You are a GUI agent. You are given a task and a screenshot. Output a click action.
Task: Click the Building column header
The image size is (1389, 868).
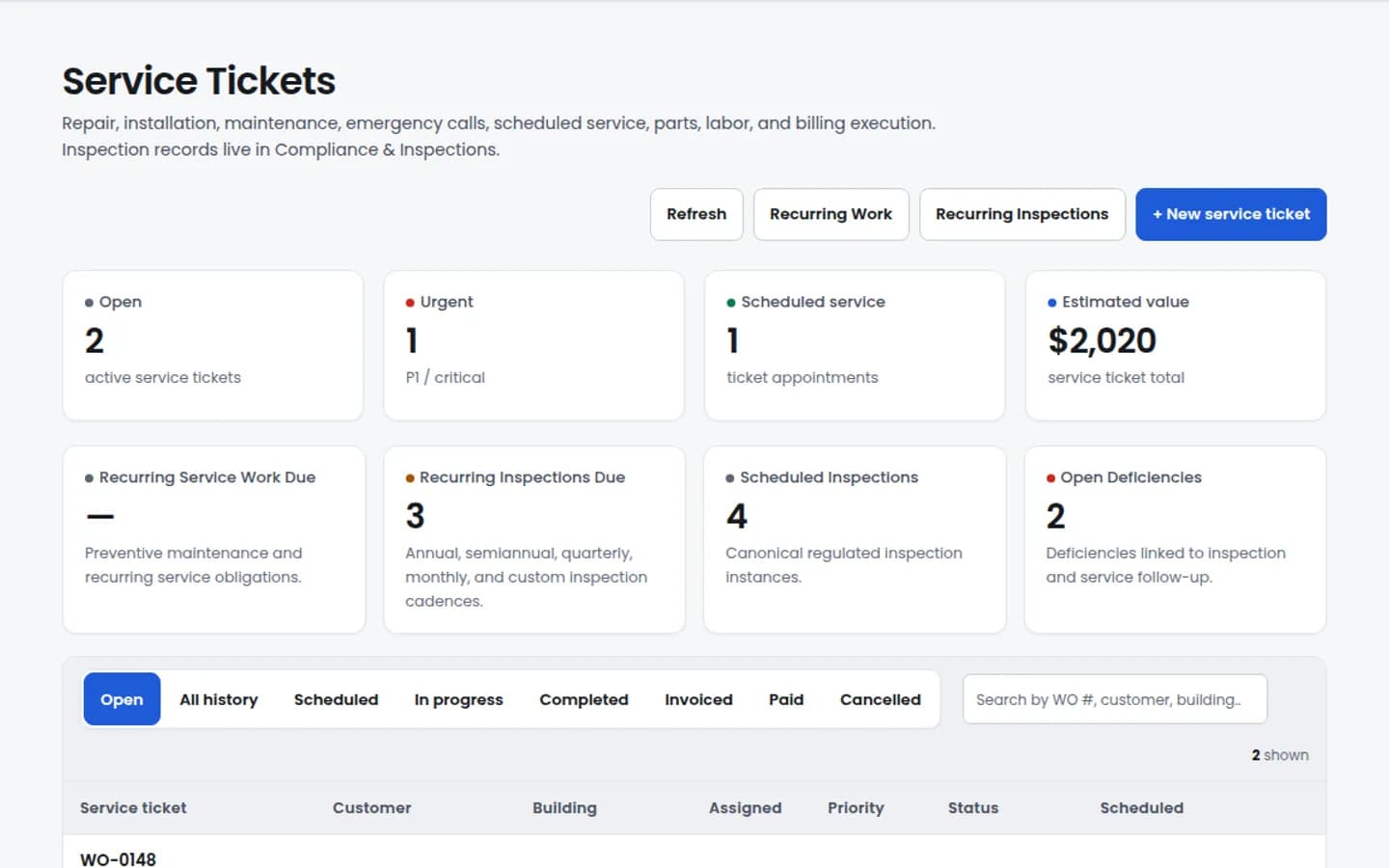point(564,808)
